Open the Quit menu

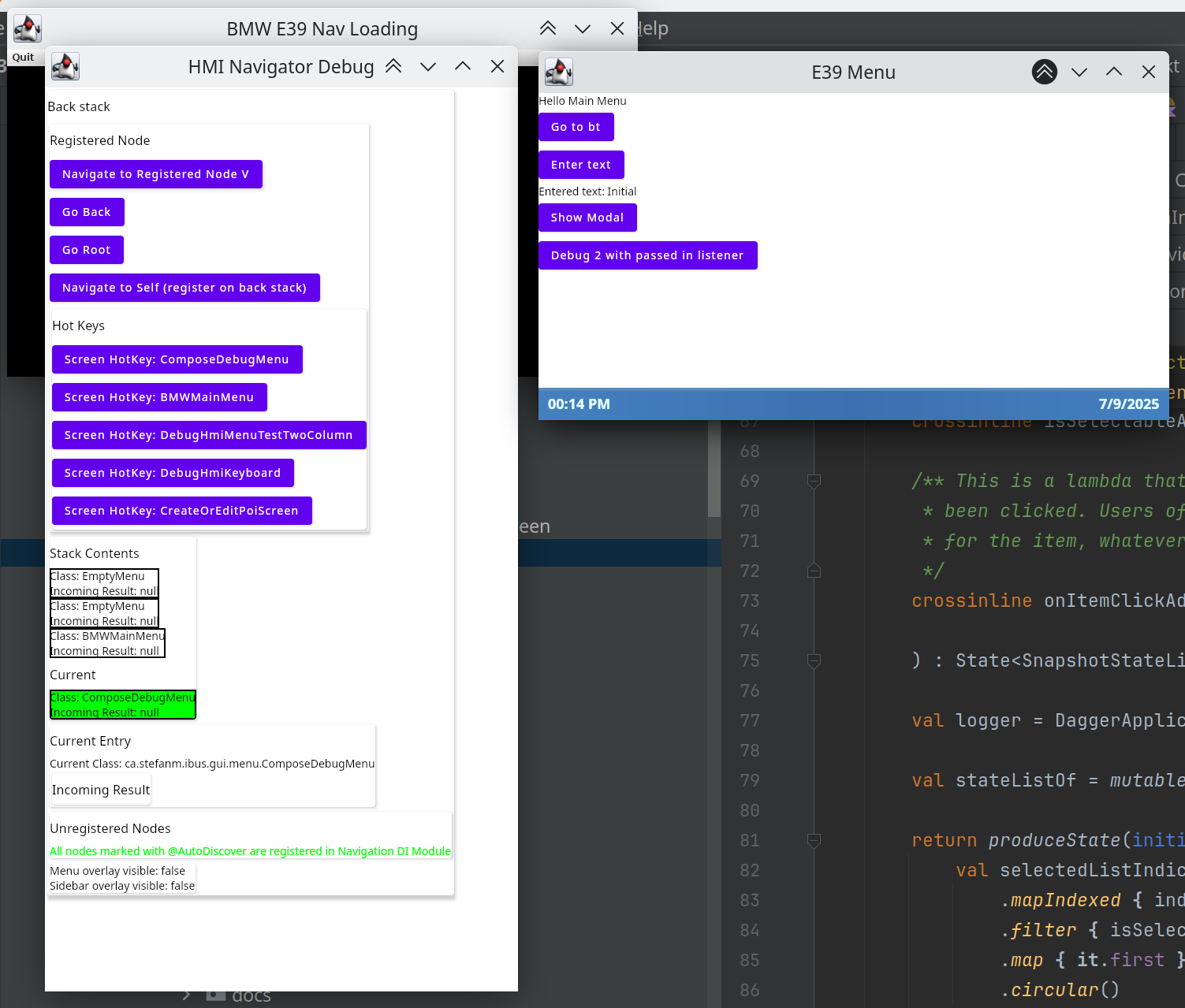(23, 57)
